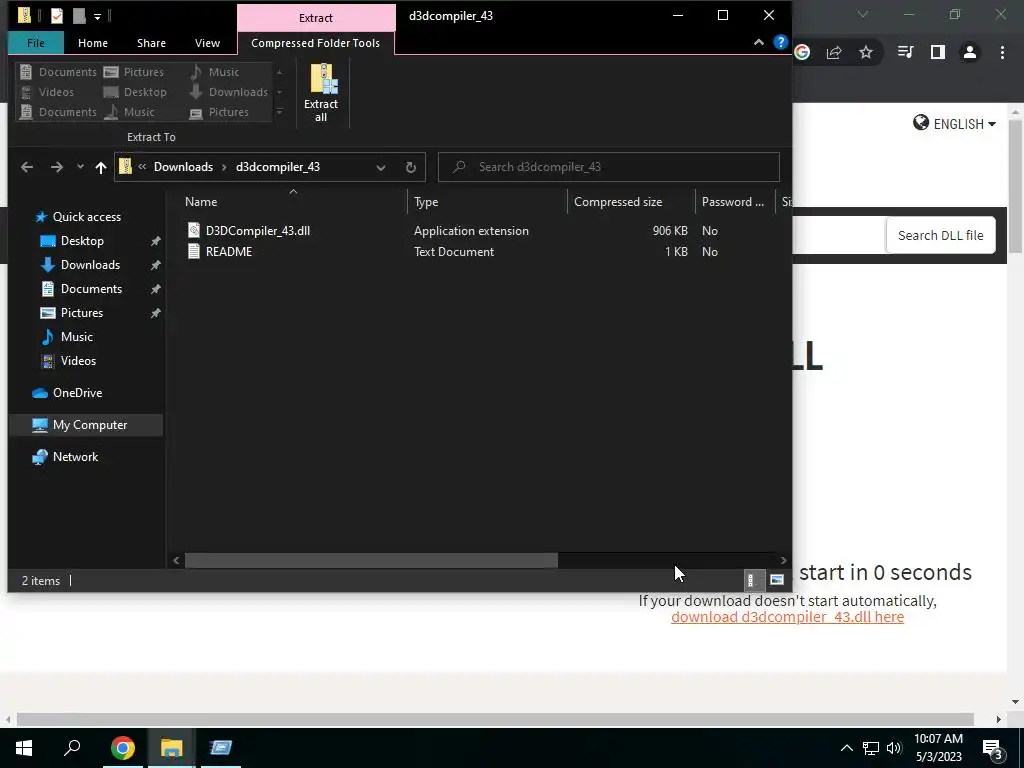Open the Chrome ENGLISH language dropdown

[954, 123]
